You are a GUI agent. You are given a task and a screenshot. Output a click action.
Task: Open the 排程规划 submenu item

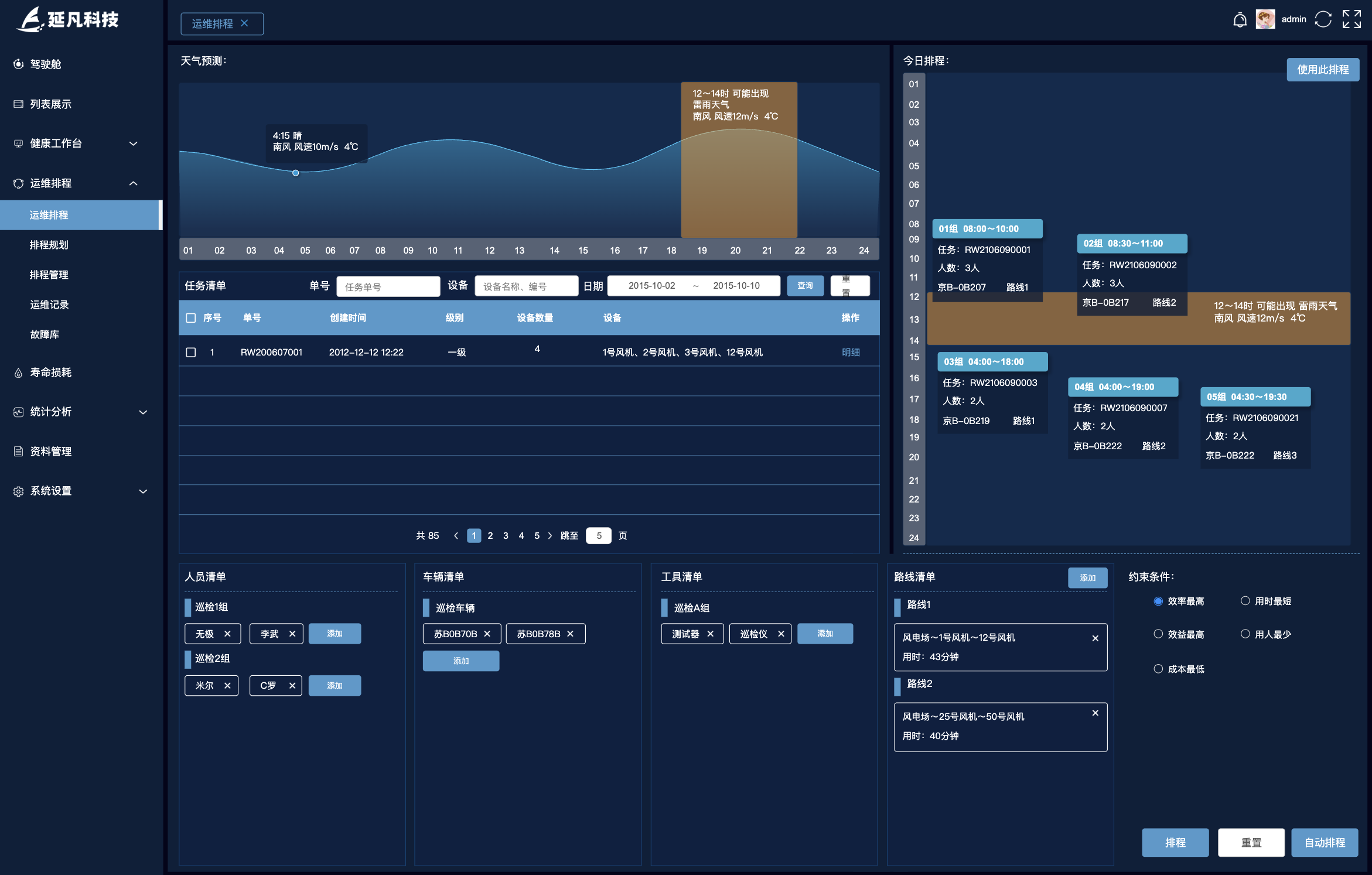tap(49, 245)
